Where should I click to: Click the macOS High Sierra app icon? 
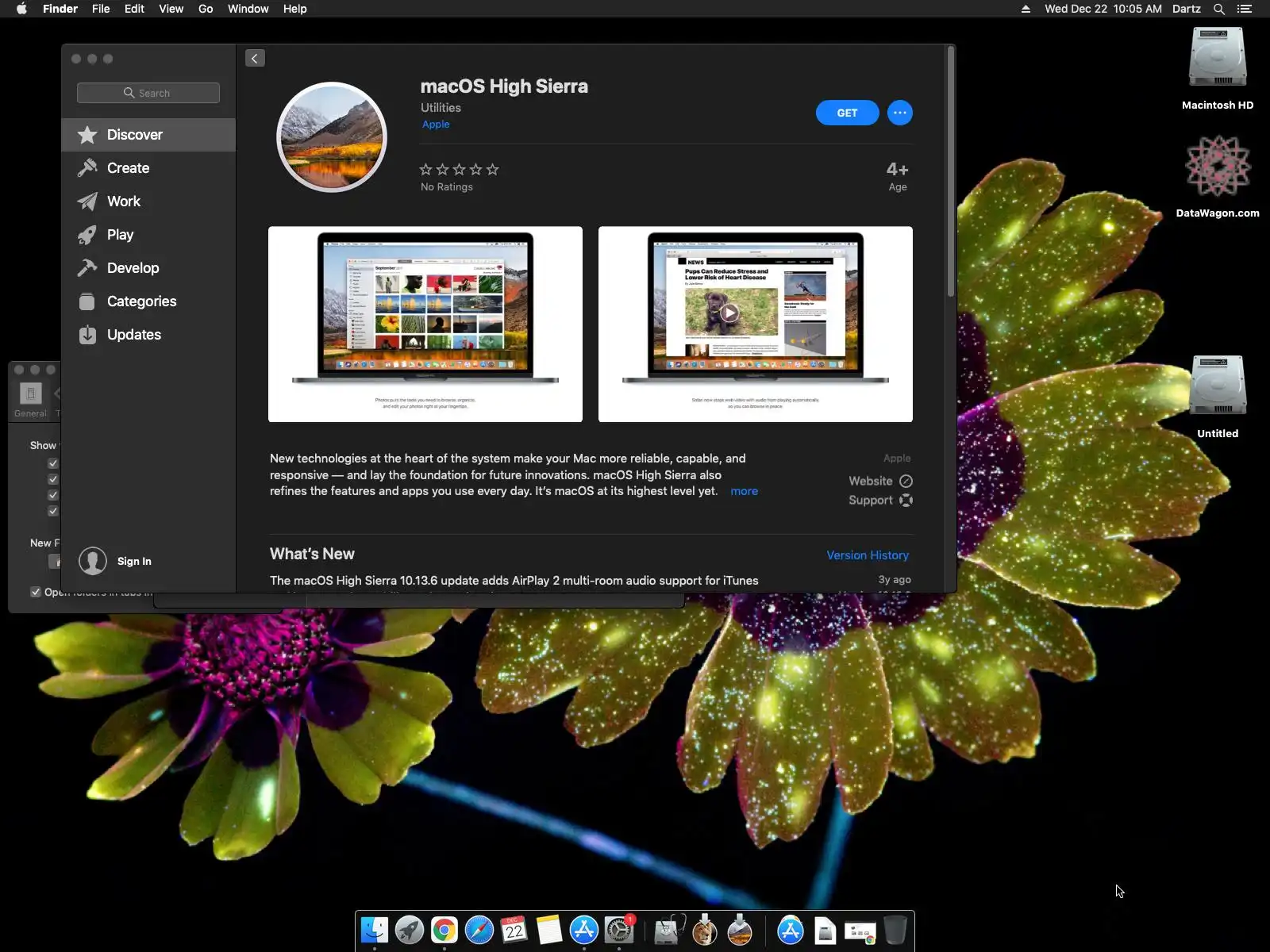point(332,137)
